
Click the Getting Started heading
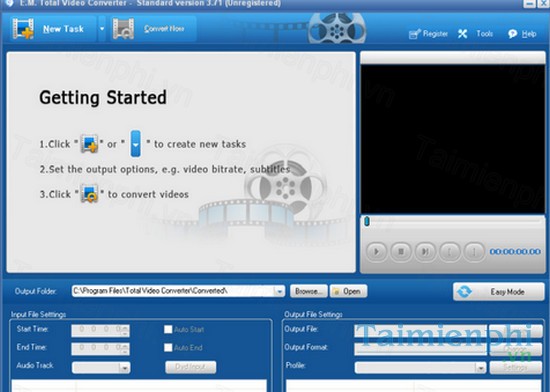point(103,98)
